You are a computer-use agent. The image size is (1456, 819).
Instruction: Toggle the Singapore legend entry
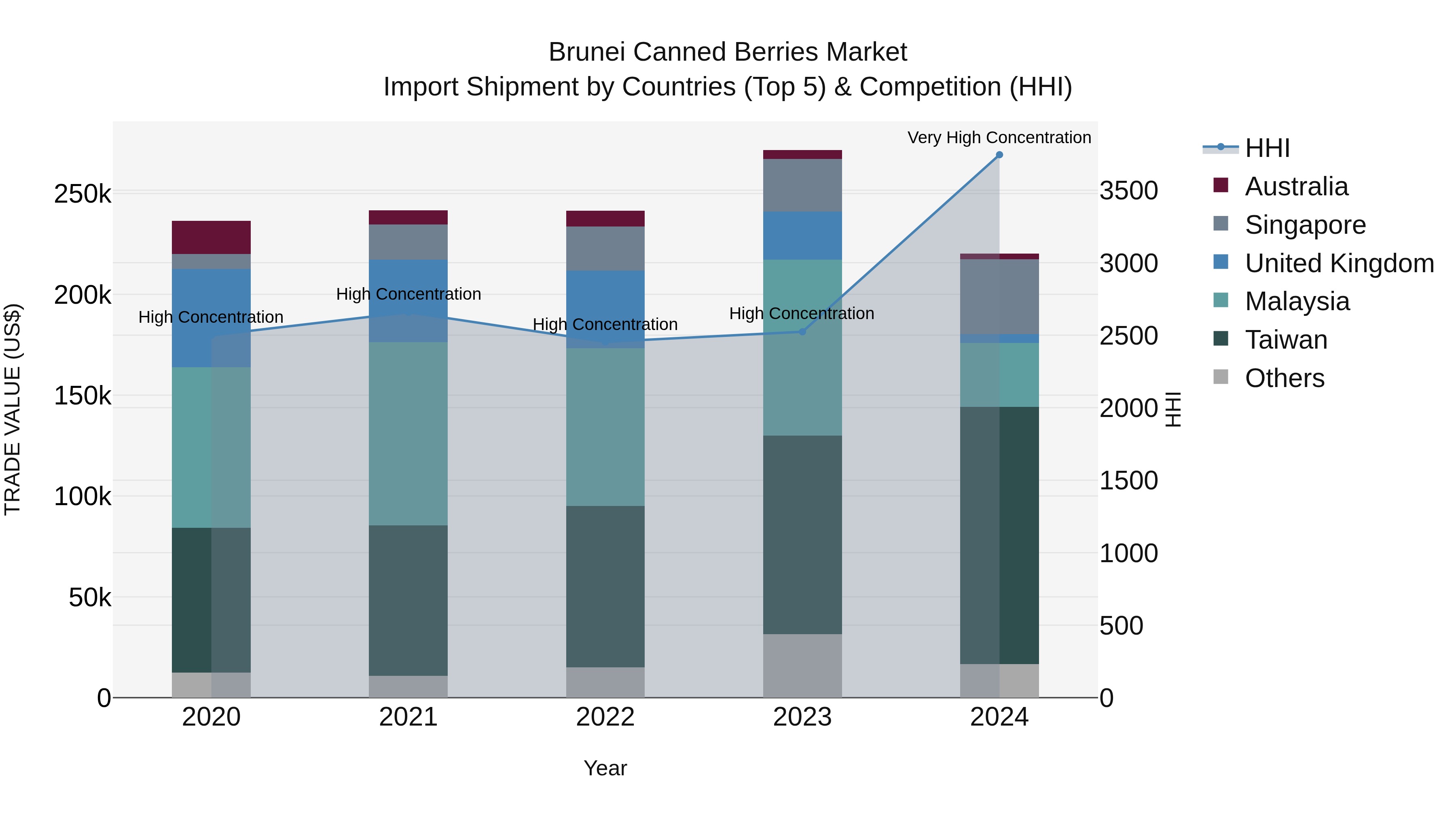point(1289,224)
